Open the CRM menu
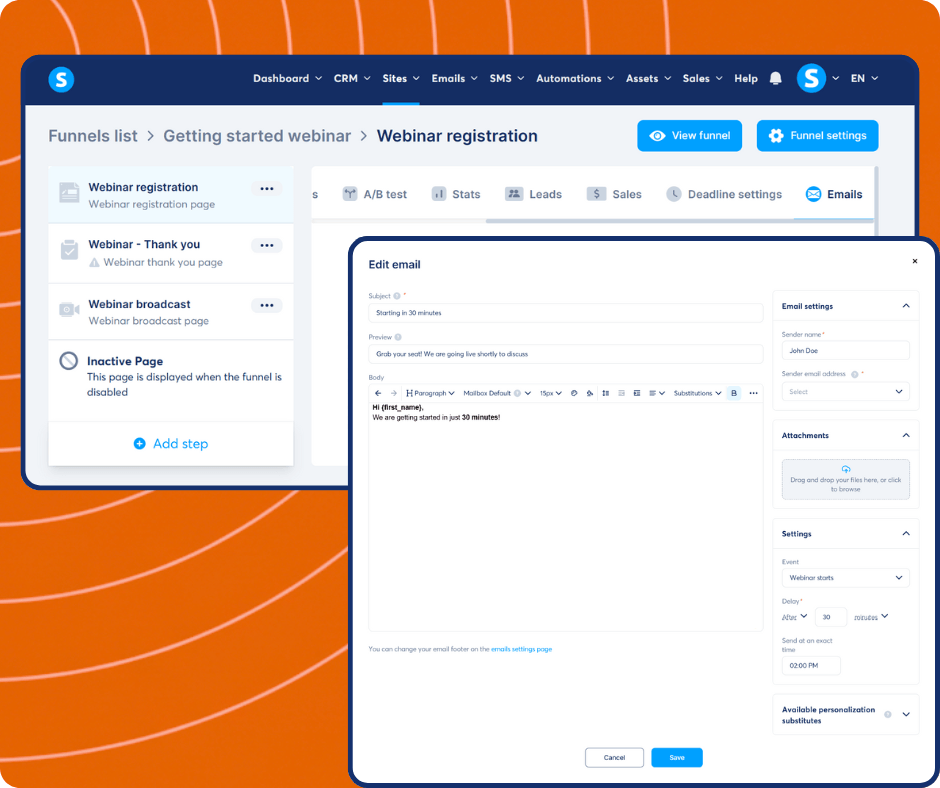Viewport: 940px width, 788px height. (352, 79)
